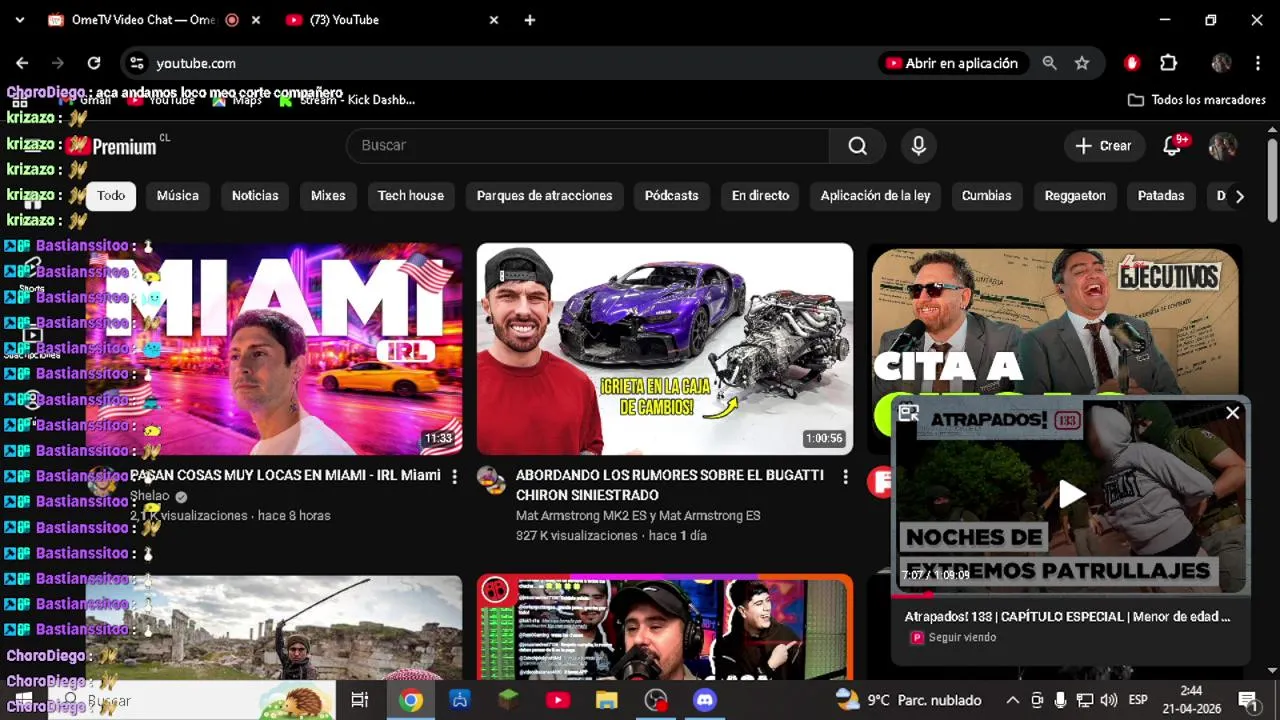Open Windows notification center icon
This screenshot has height=720, width=1280.
(1248, 700)
